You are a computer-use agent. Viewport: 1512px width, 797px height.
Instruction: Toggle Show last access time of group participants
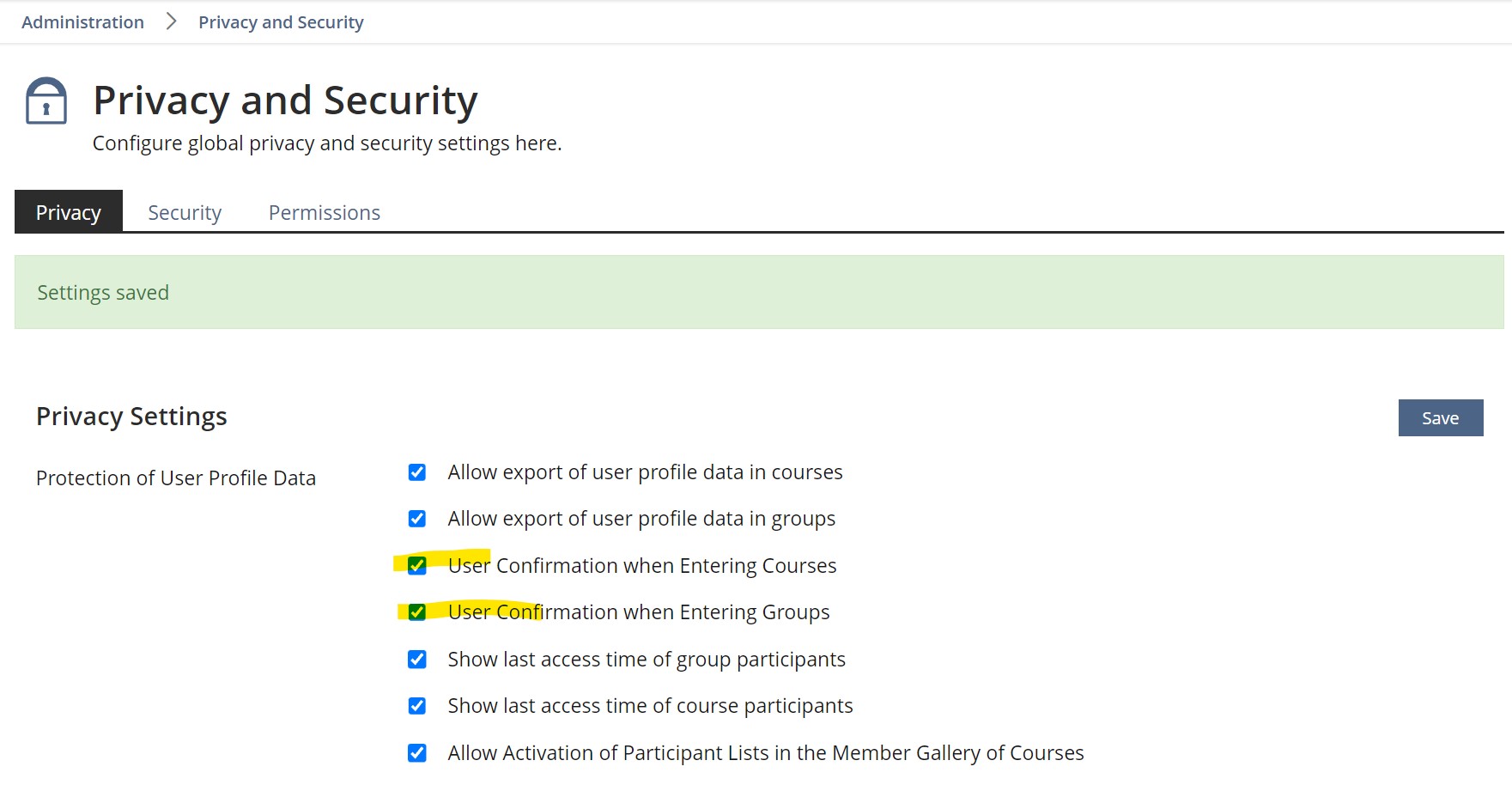pyautogui.click(x=417, y=660)
